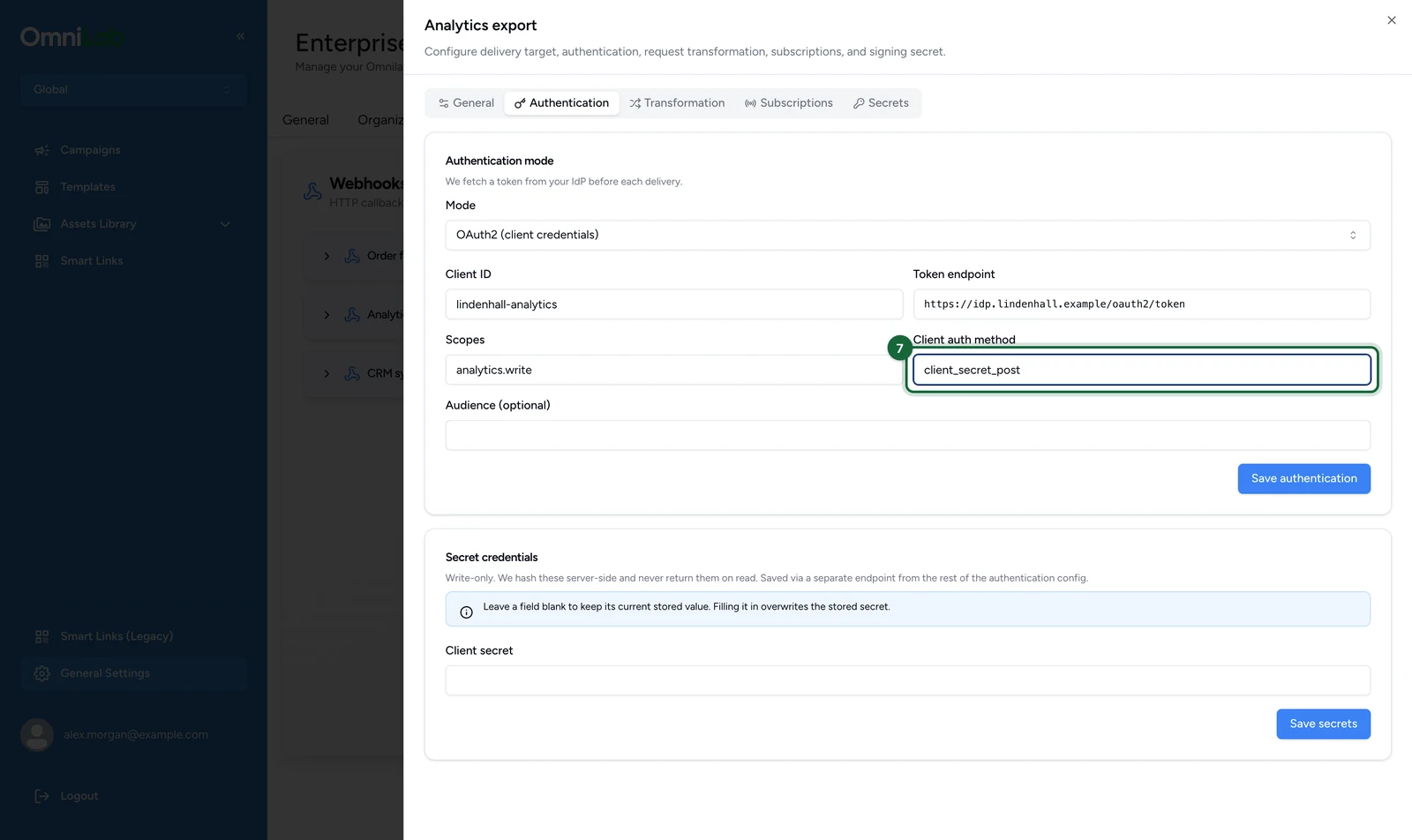The image size is (1412, 840).
Task: Click the info icon in the blank-field notice
Action: (466, 611)
